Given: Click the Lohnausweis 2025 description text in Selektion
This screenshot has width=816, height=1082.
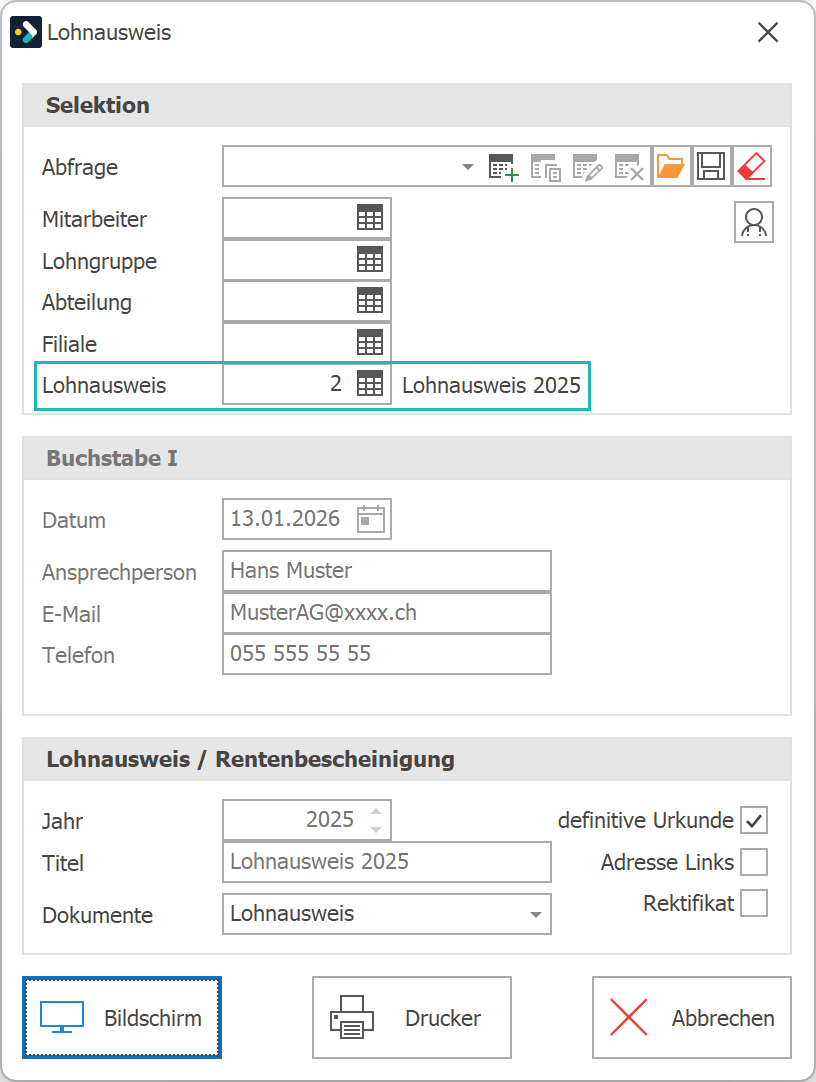Looking at the screenshot, I should pyautogui.click(x=491, y=385).
